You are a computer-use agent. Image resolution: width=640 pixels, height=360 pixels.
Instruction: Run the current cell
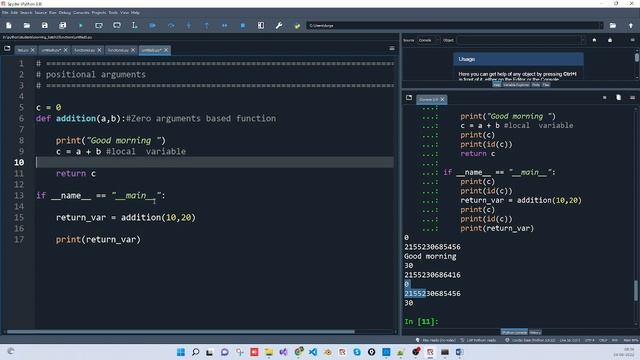click(x=99, y=25)
